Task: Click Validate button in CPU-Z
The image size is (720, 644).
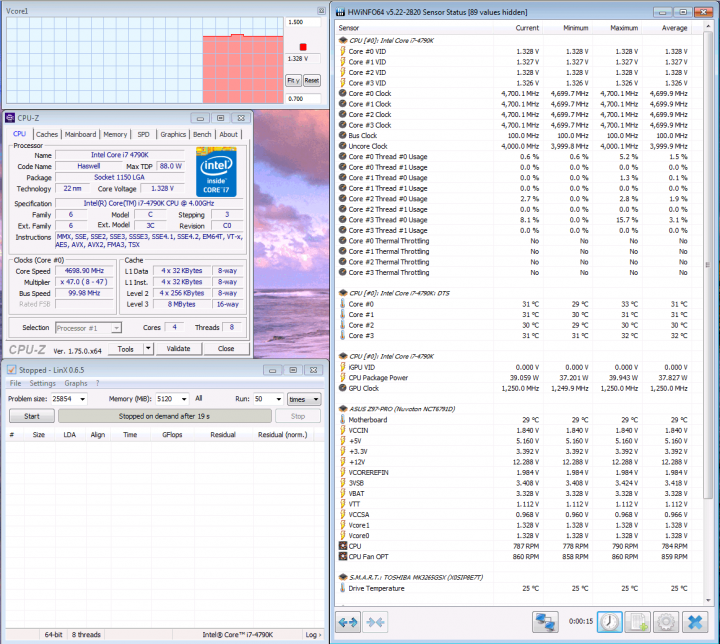Action: [x=178, y=349]
